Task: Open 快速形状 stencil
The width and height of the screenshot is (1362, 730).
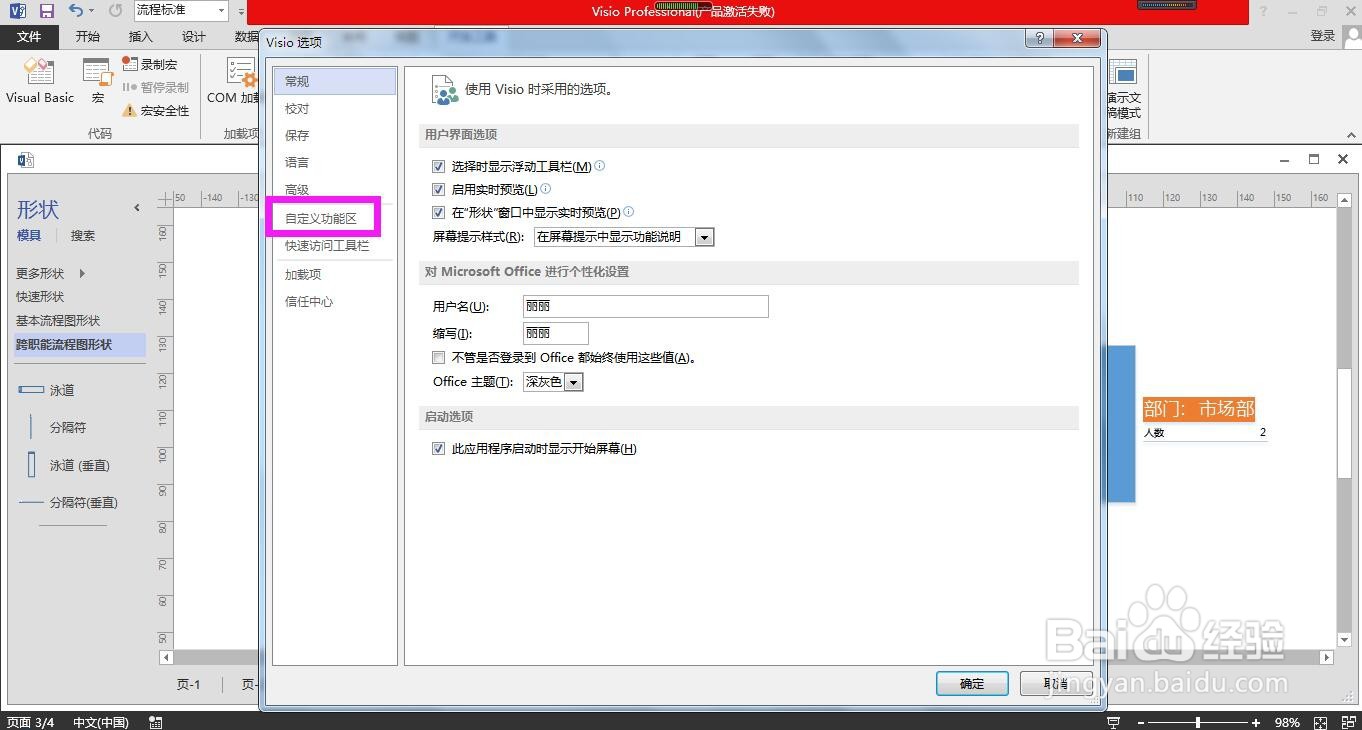Action: 40,297
